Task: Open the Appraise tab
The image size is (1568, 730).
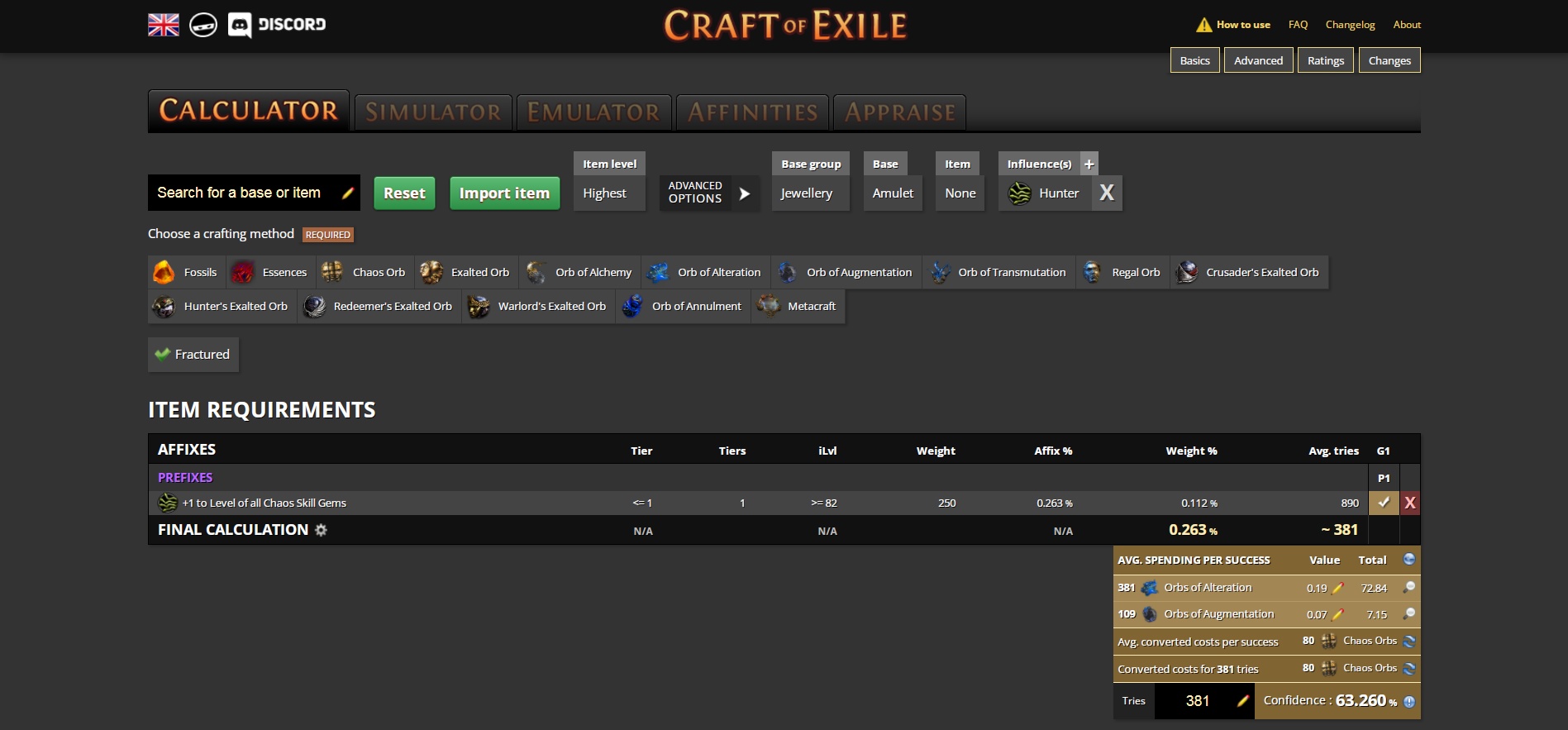Action: pyautogui.click(x=900, y=112)
